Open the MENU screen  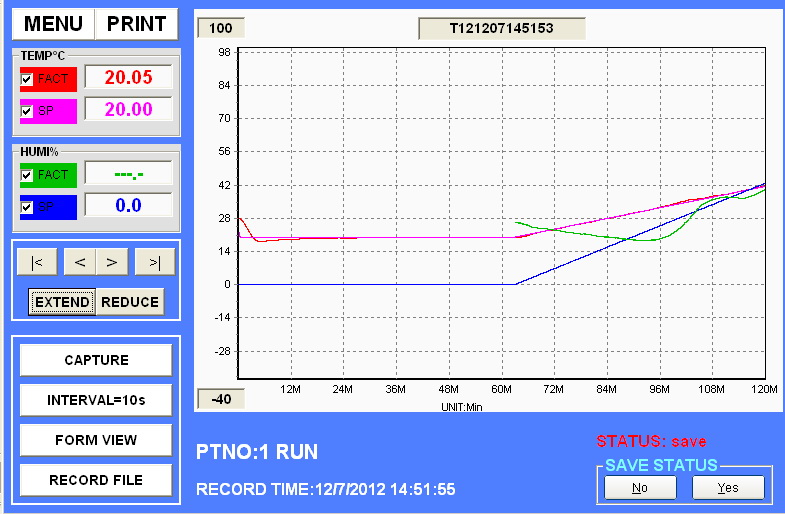coord(54,24)
